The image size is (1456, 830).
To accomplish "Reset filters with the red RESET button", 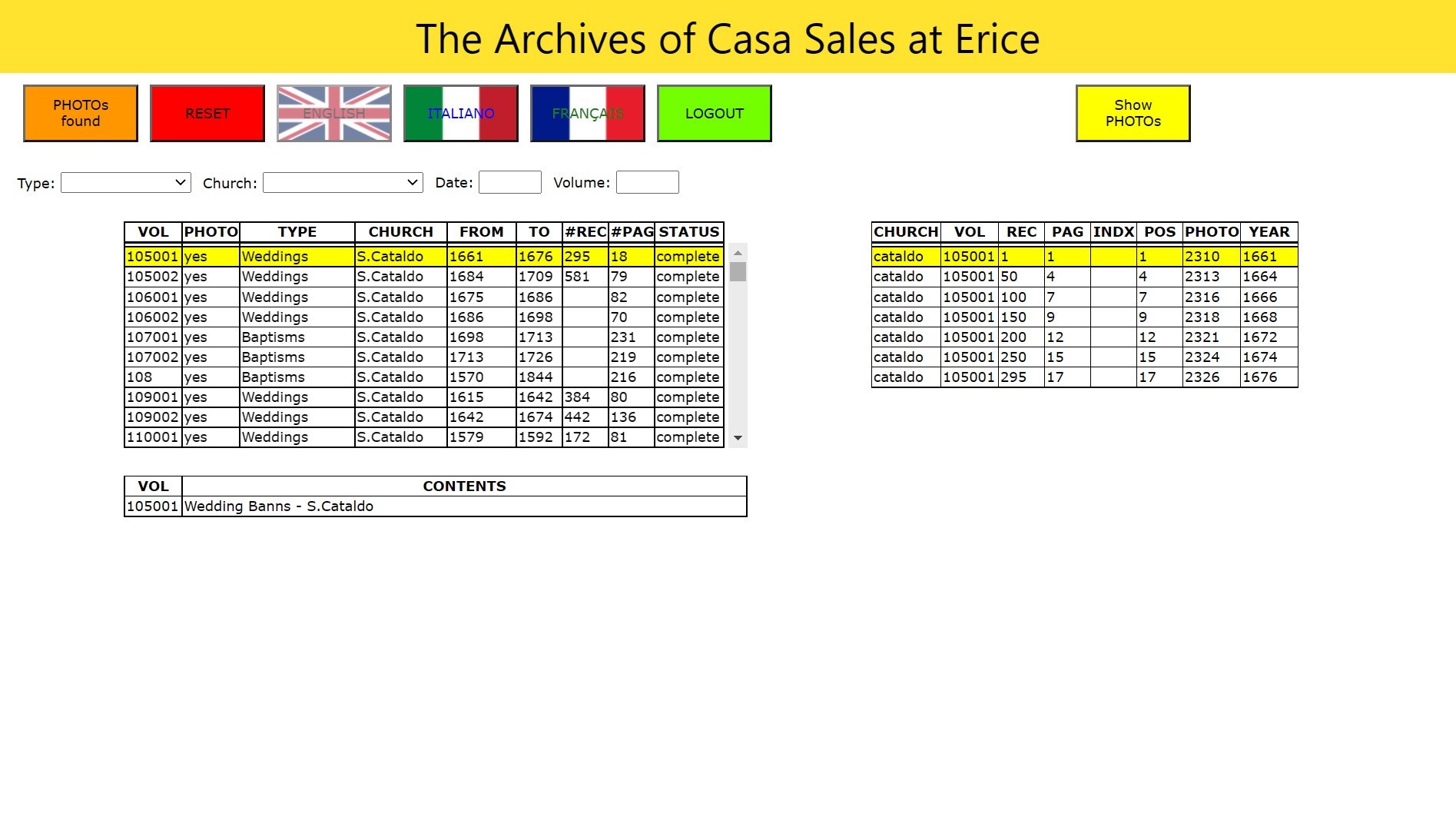I will (x=207, y=113).
